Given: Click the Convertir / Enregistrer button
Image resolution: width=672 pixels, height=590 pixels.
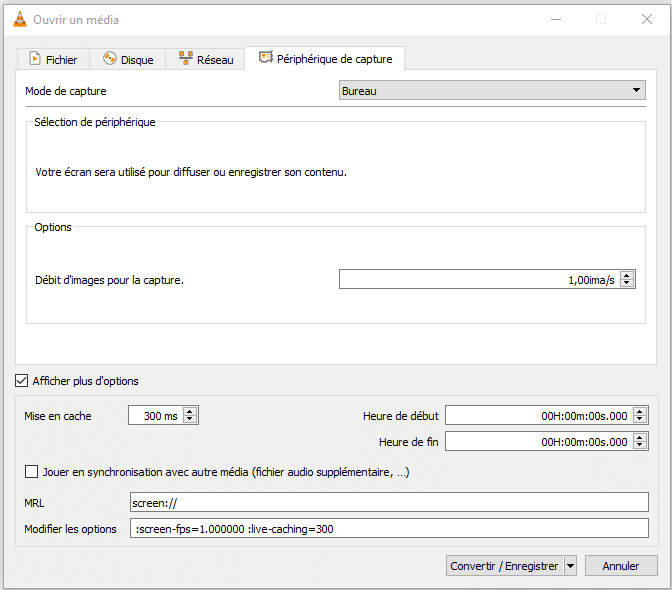Looking at the screenshot, I should (504, 566).
